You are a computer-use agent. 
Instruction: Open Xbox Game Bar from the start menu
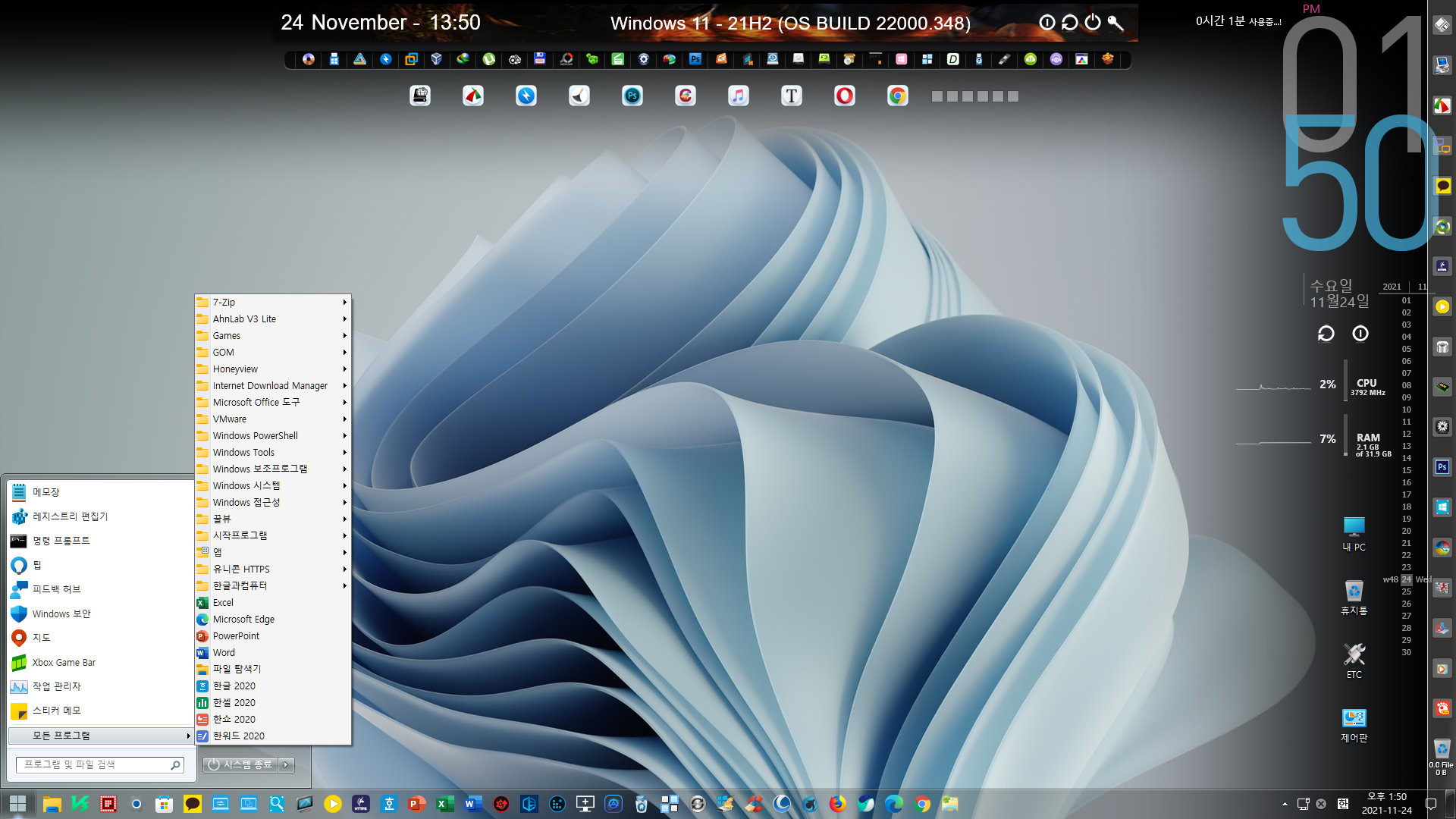coord(101,662)
